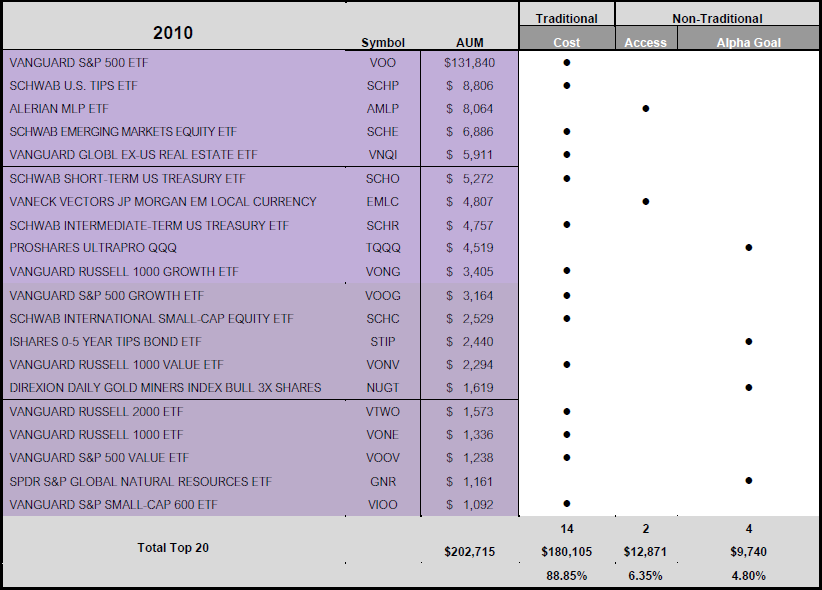Select the "VNQI" ticker symbol
Image resolution: width=822 pixels, height=590 pixels.
(x=383, y=155)
